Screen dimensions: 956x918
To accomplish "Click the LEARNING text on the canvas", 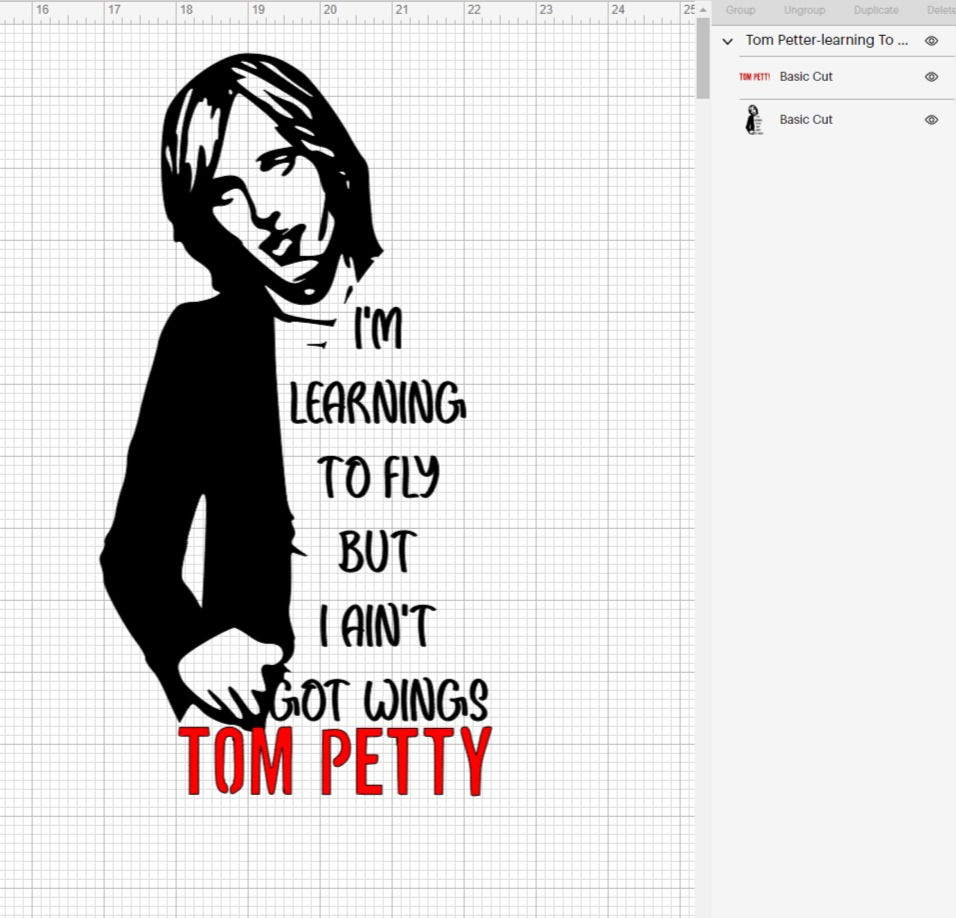I will (377, 402).
